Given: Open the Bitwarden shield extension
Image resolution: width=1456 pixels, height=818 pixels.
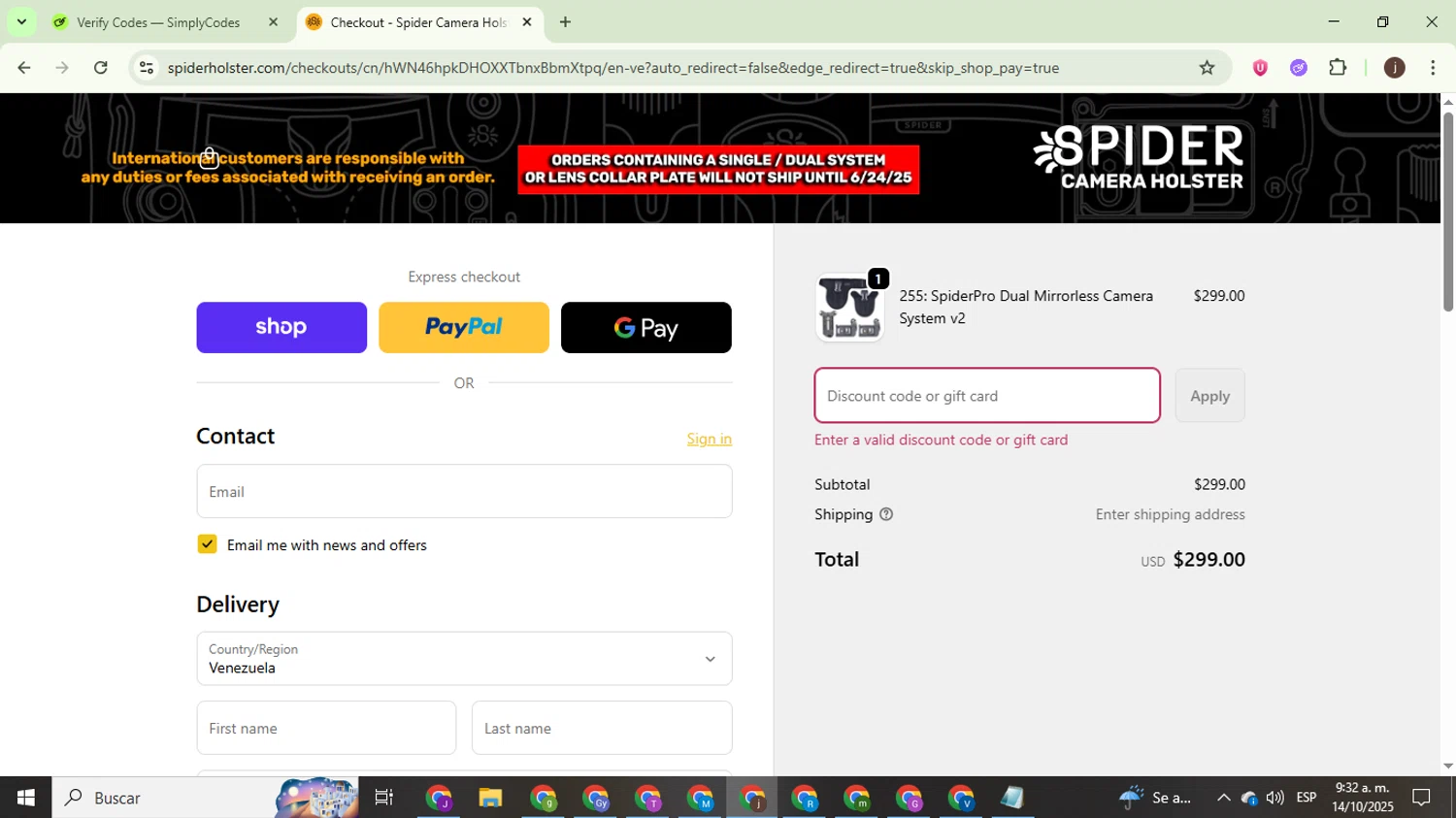Looking at the screenshot, I should (x=1260, y=68).
